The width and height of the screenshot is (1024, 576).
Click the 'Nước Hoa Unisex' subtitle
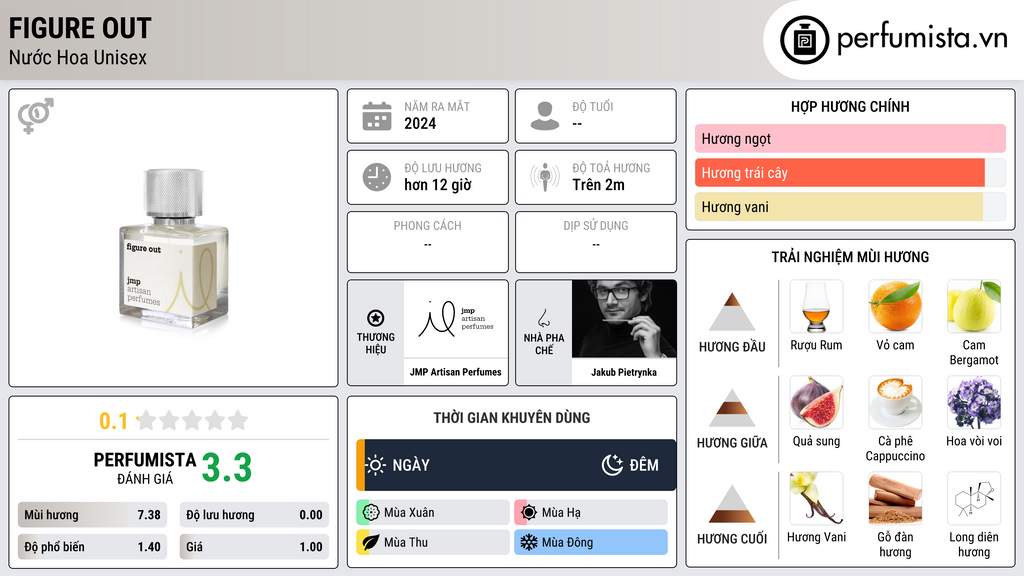[78, 57]
